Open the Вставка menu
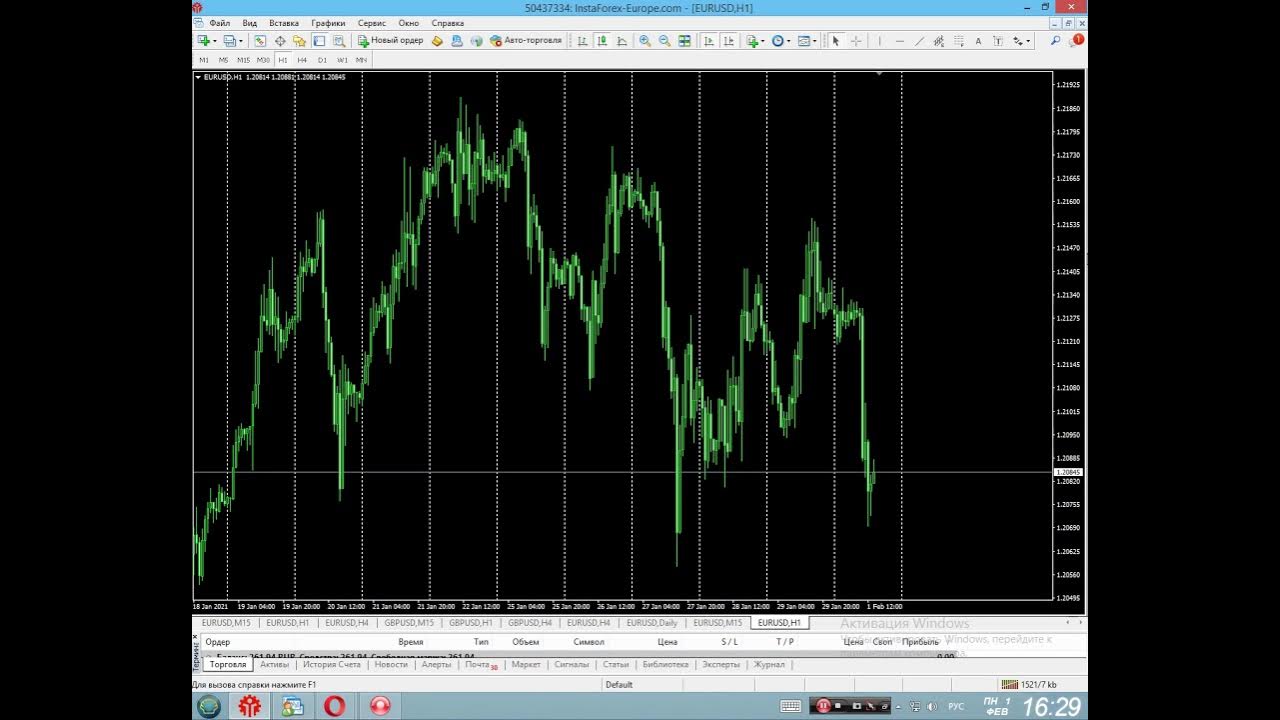The image size is (1280, 720). [x=284, y=23]
